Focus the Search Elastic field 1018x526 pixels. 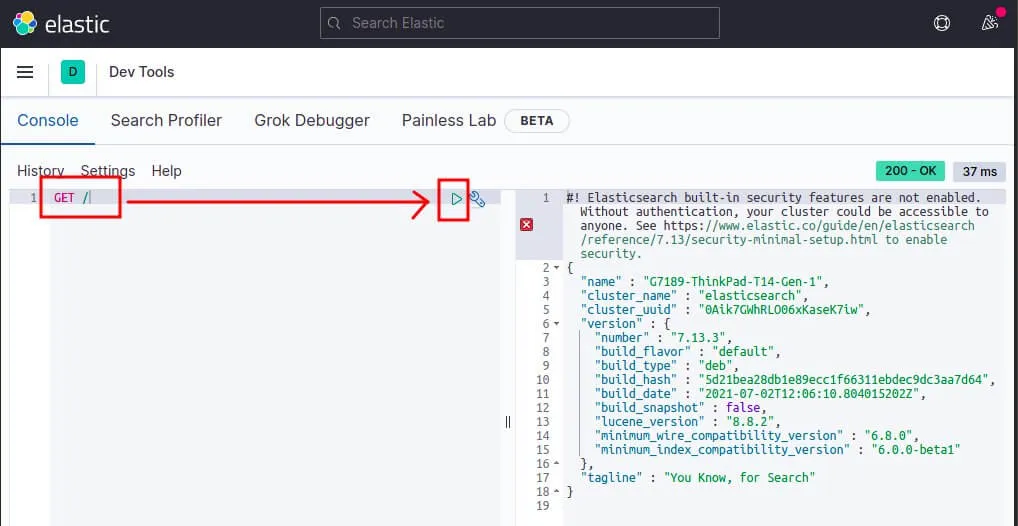(x=519, y=23)
